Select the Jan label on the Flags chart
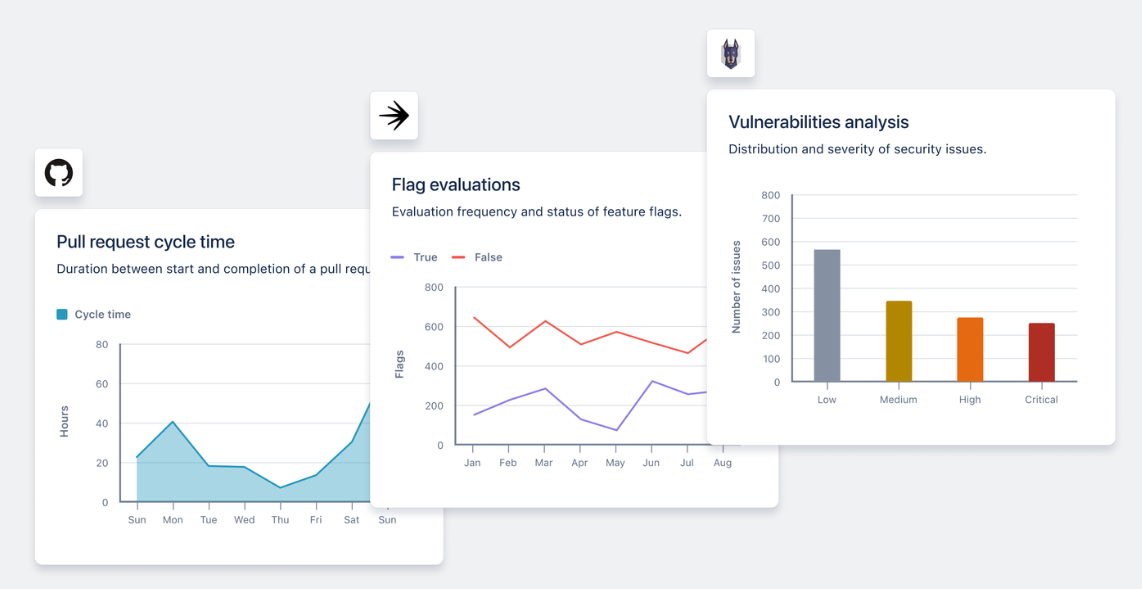Viewport: 1142px width, 589px height. coord(472,463)
